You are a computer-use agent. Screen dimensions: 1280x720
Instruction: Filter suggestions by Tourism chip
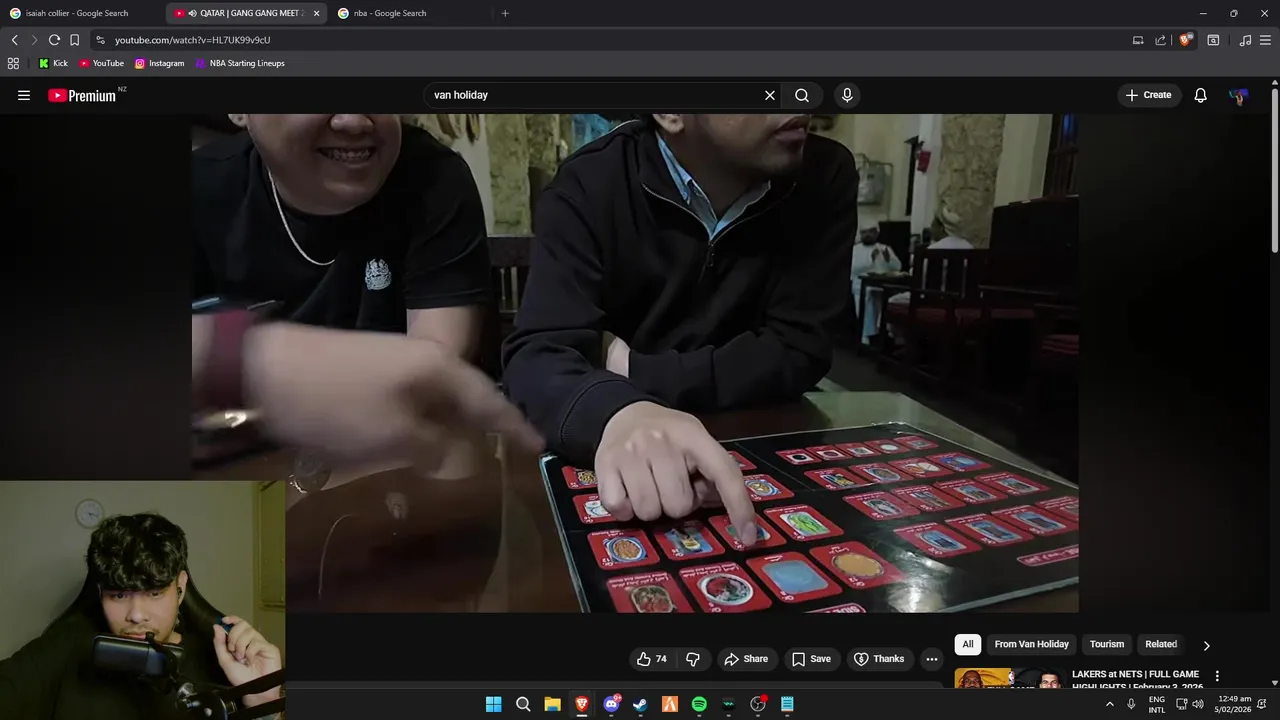(x=1107, y=644)
